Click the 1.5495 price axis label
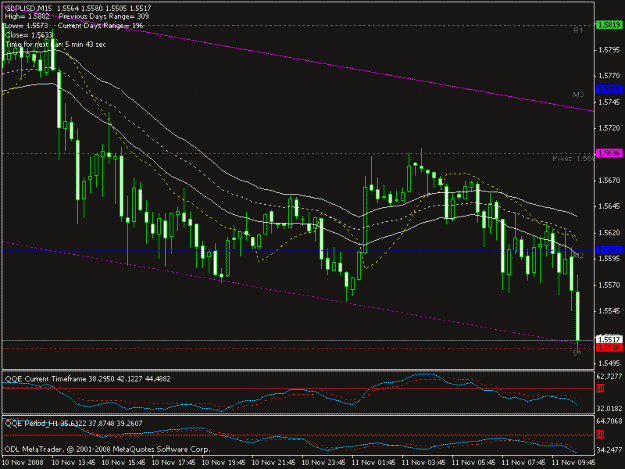Image resolution: width=625 pixels, height=469 pixels. pos(609,363)
